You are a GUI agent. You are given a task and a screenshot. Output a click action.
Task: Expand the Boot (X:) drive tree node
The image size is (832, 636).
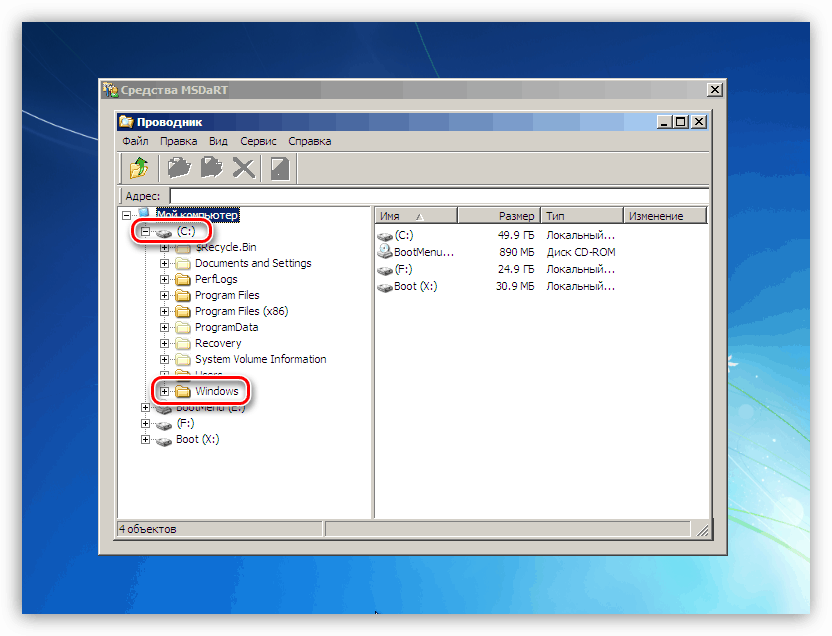click(x=145, y=439)
